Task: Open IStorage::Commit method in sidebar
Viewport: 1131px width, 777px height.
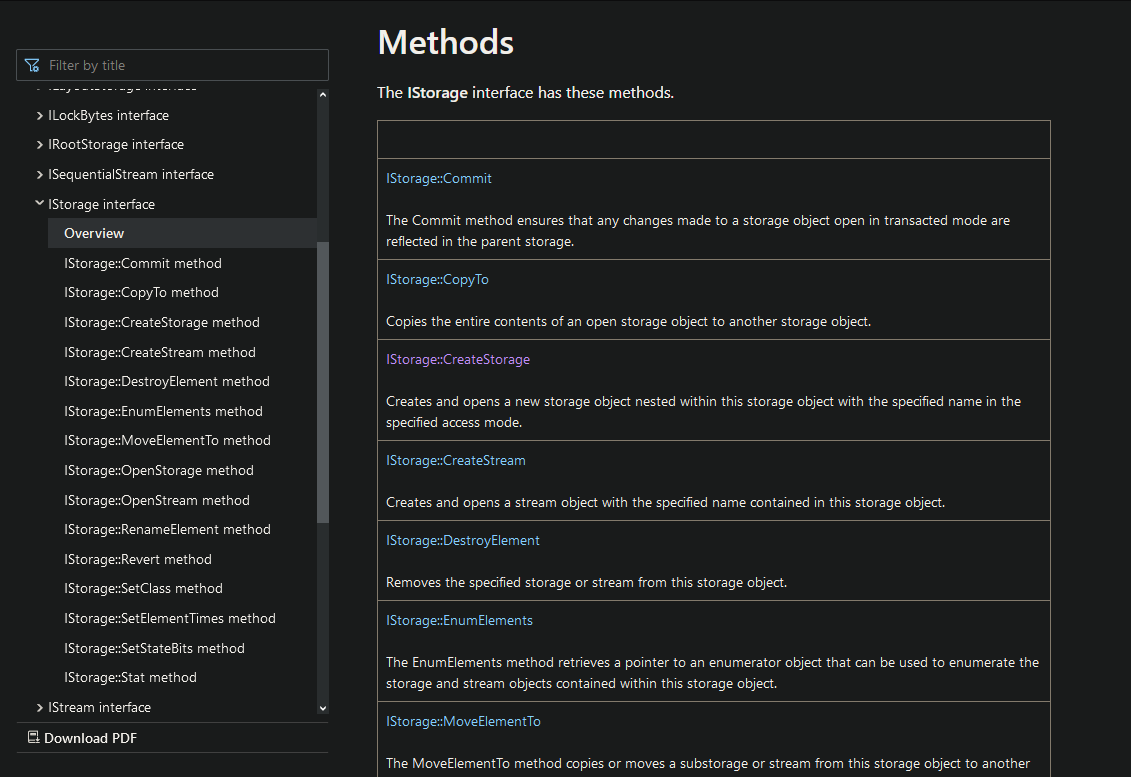Action: pos(142,263)
